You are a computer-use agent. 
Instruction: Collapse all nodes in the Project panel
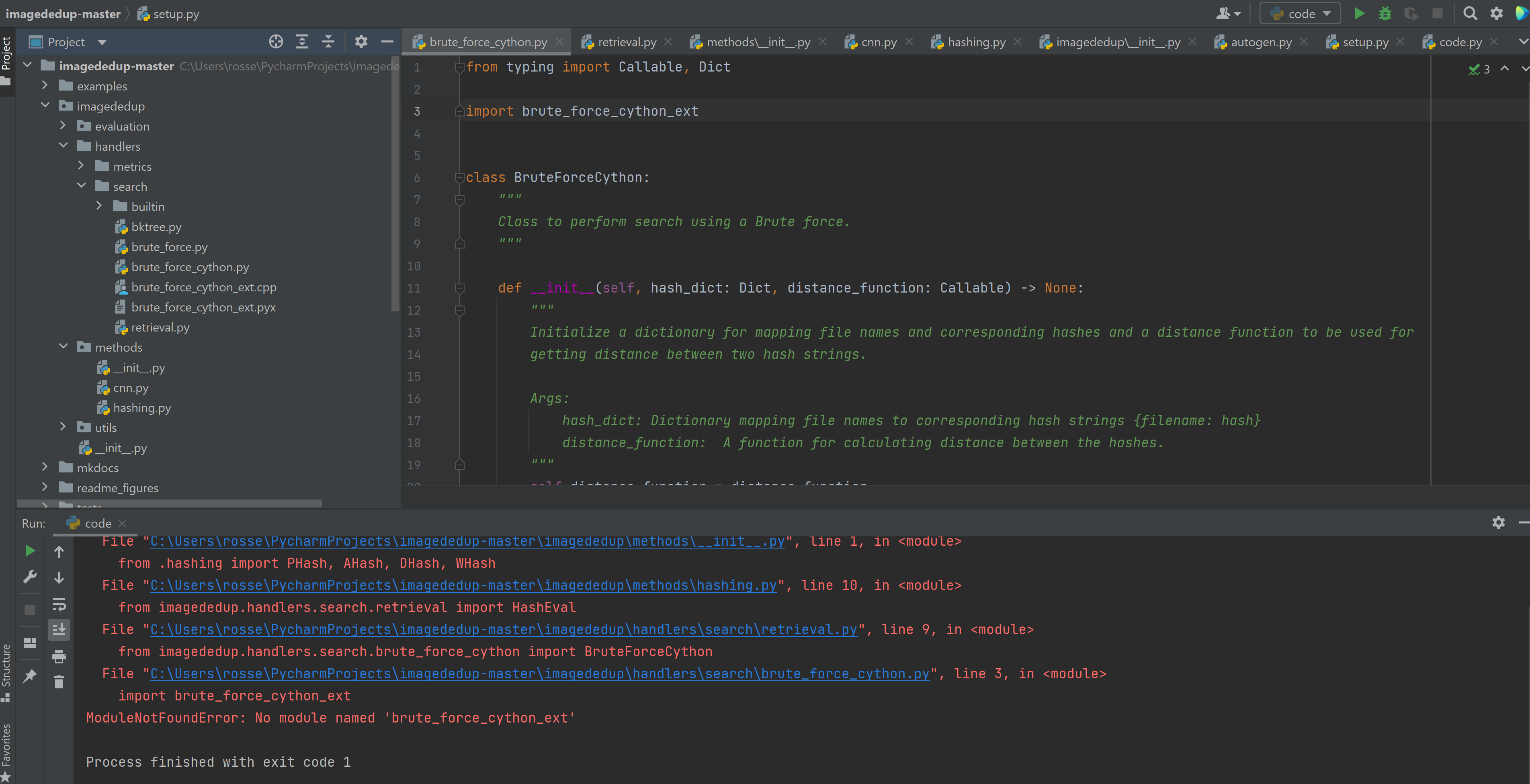pos(328,41)
